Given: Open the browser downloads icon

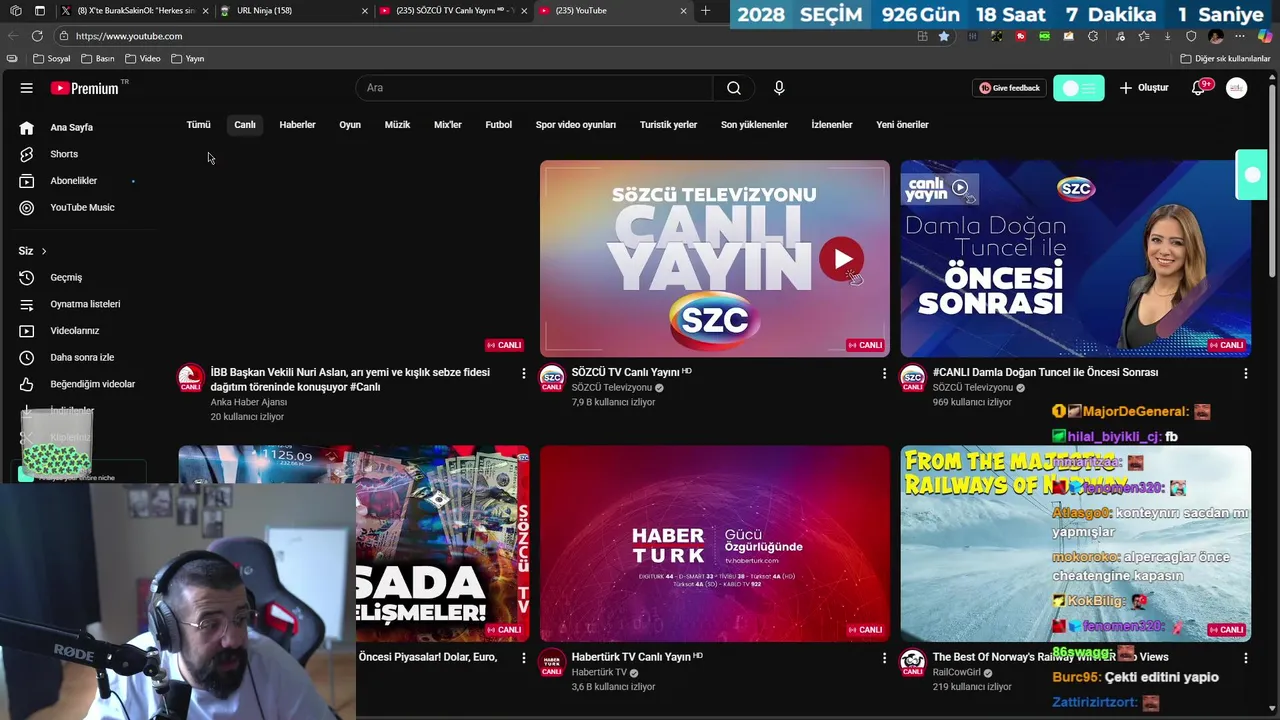Looking at the screenshot, I should click(1167, 36).
